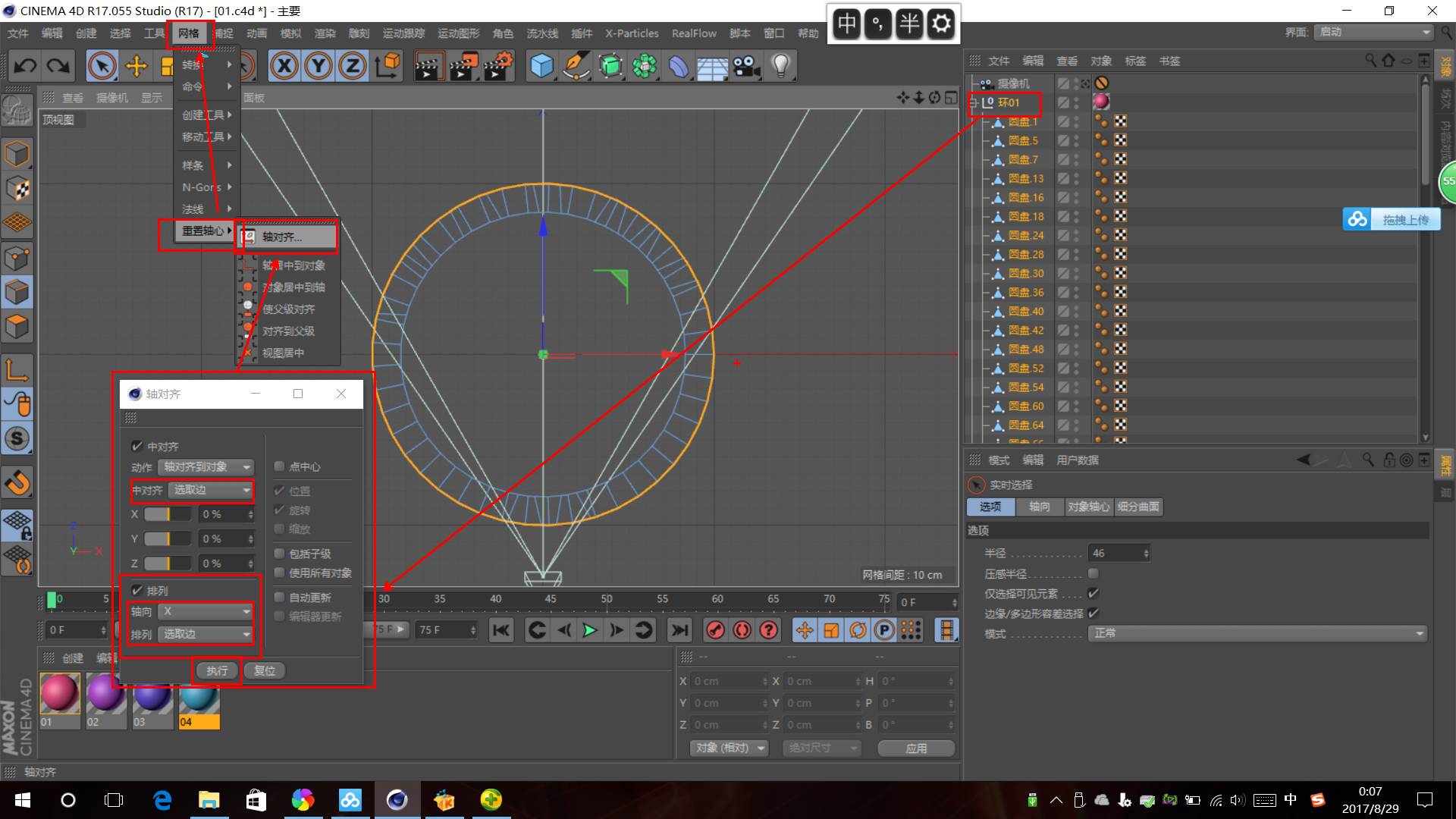Add a cube primitive object
The image size is (1456, 819).
click(541, 66)
